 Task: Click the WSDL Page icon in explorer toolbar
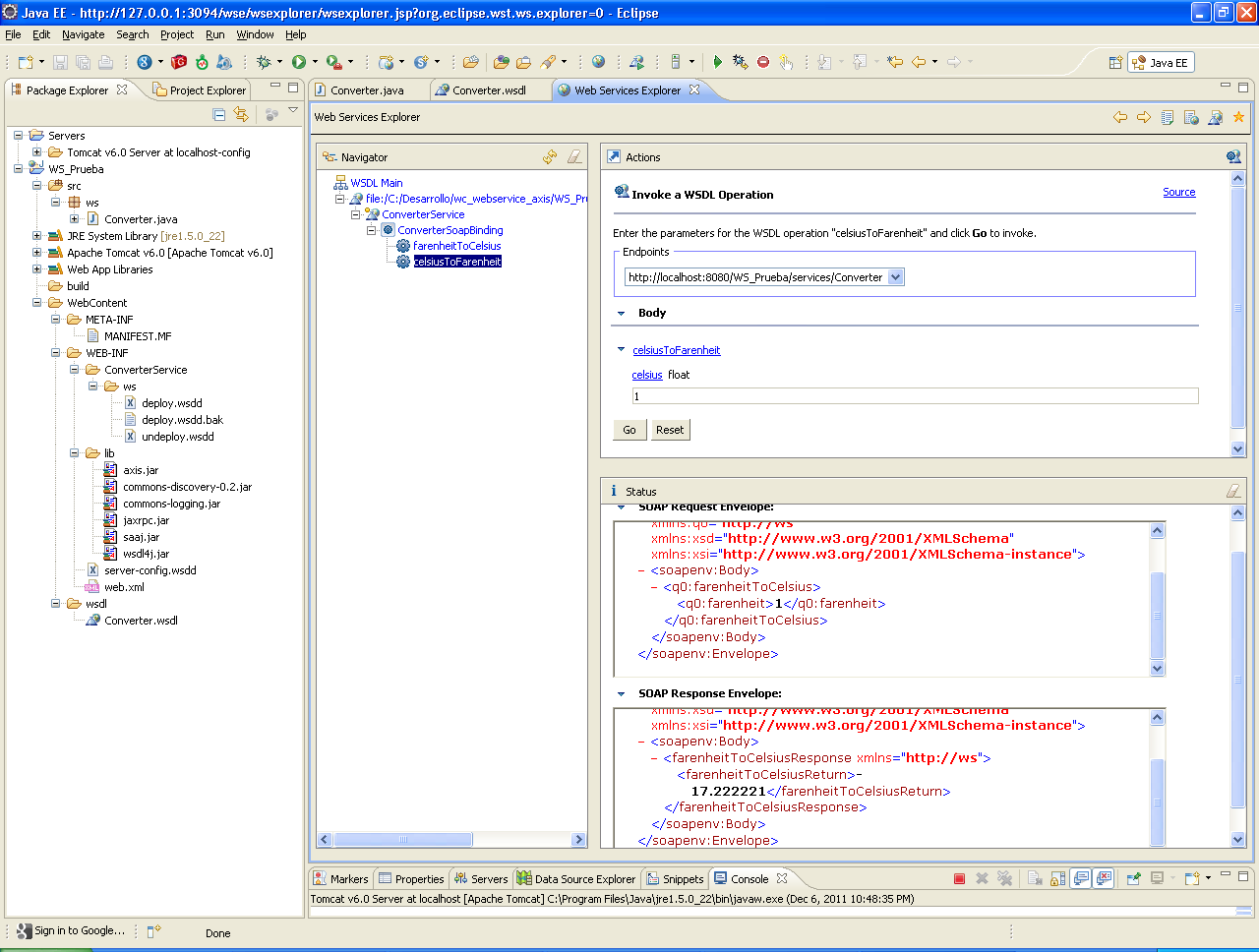click(1215, 117)
